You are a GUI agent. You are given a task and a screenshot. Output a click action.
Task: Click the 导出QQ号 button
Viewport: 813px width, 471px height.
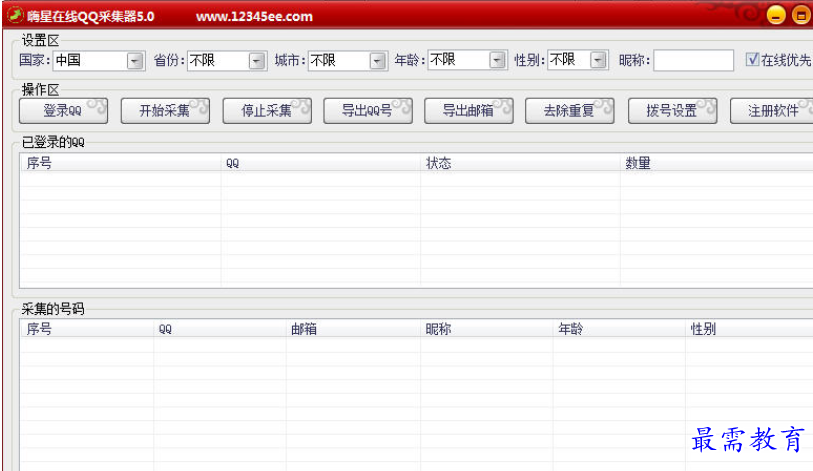coord(368,110)
